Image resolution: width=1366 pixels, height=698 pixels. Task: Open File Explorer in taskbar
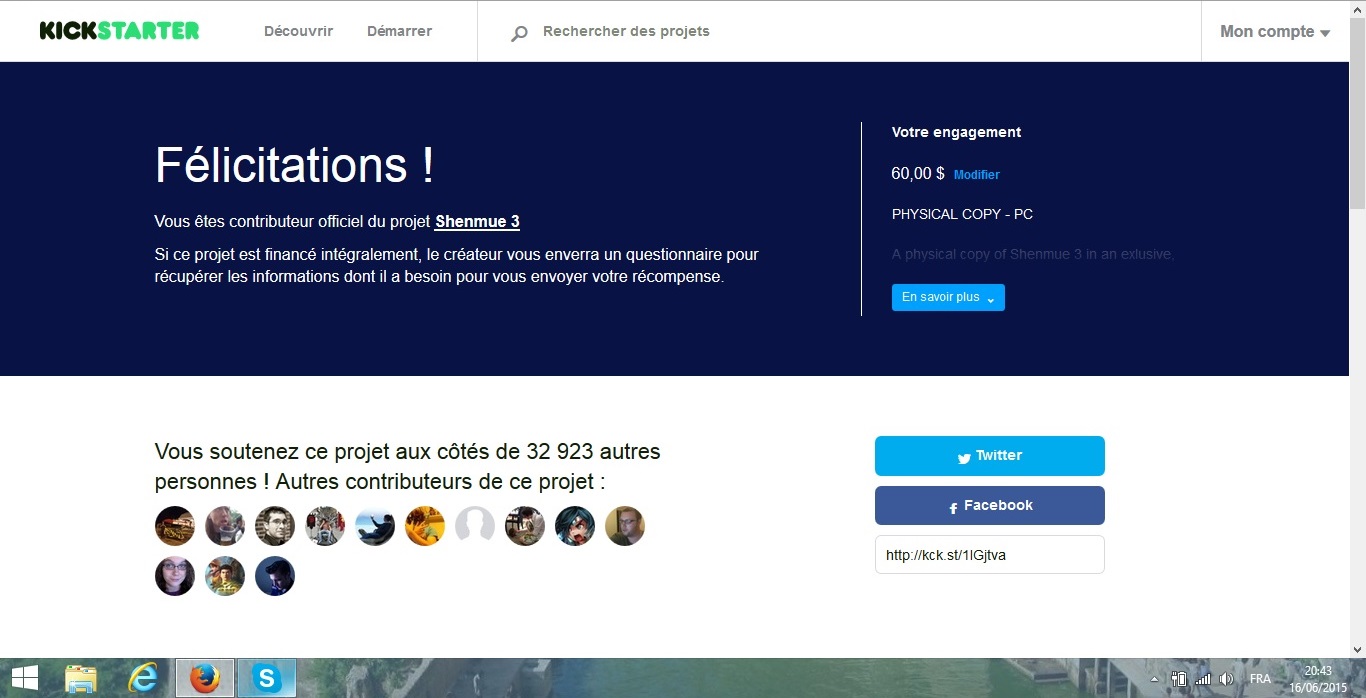tap(81, 678)
